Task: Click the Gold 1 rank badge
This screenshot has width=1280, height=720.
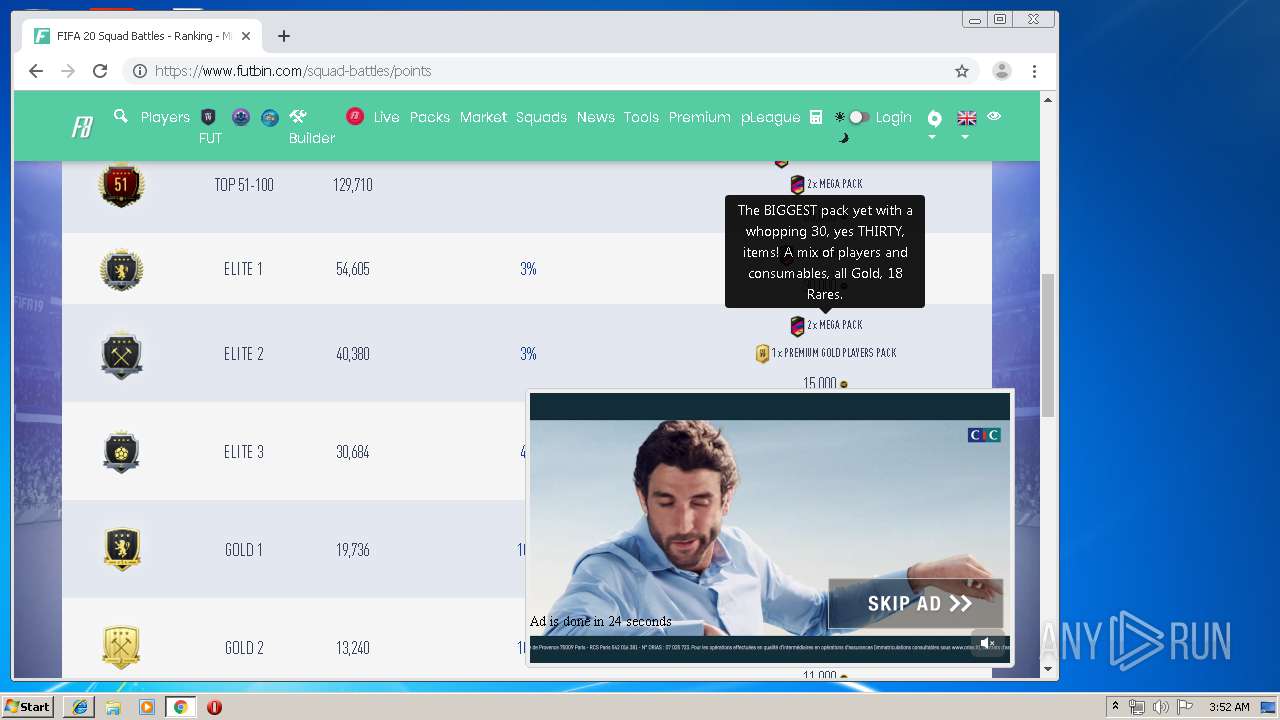Action: pyautogui.click(x=121, y=549)
